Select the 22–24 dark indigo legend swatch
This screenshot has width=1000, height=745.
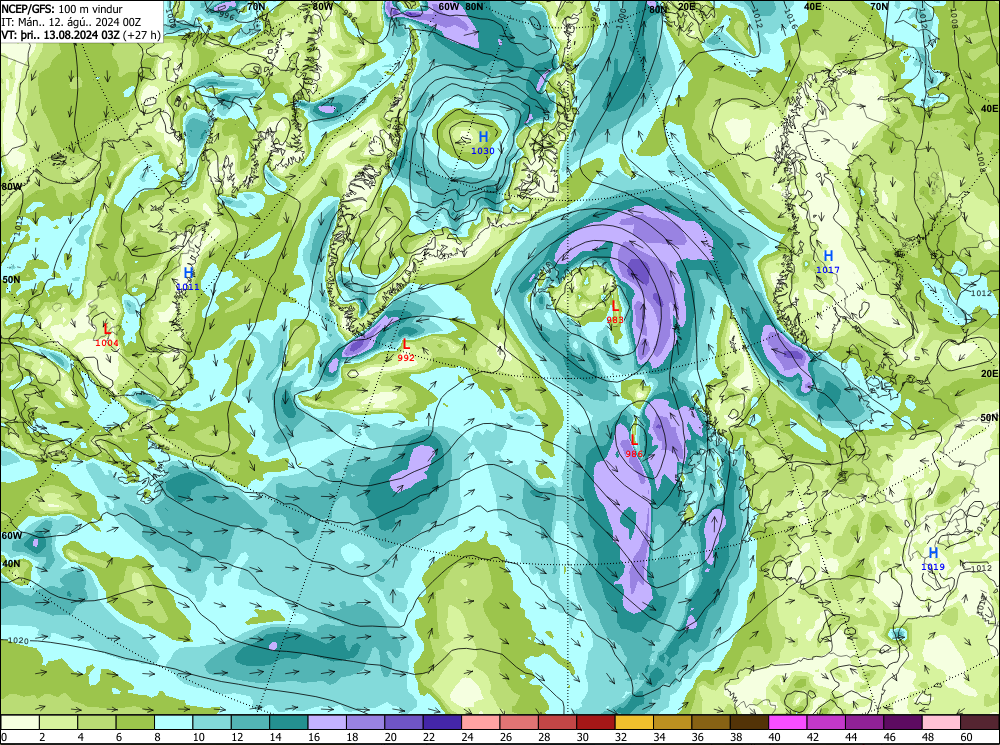443,722
